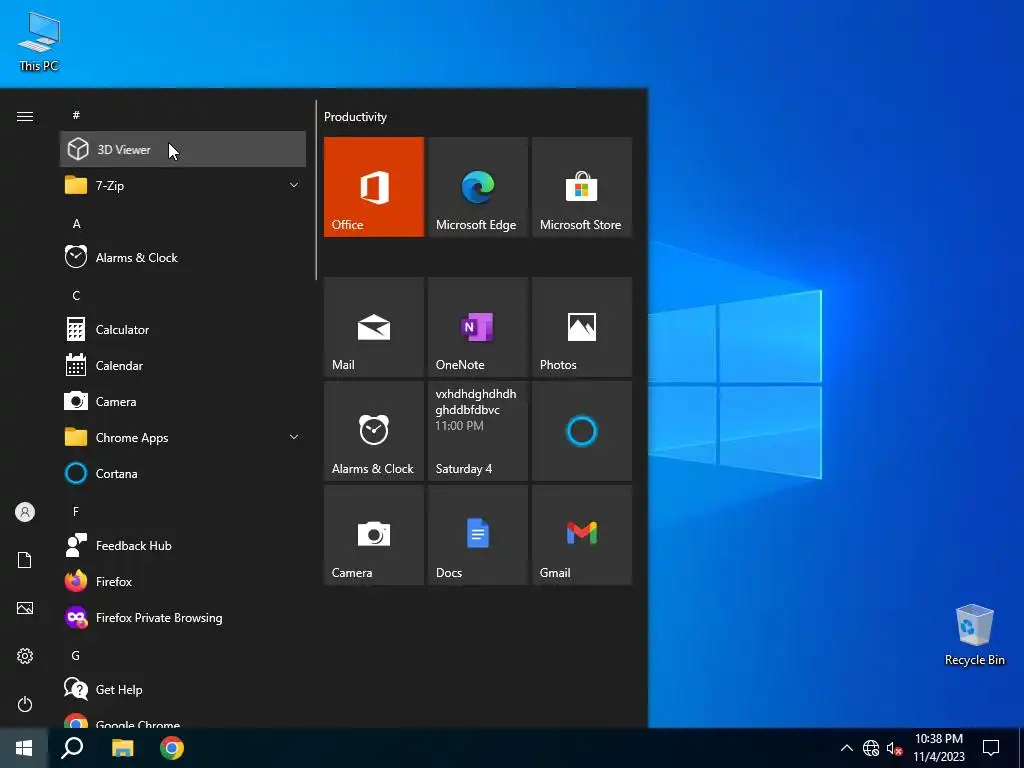Screen dimensions: 1024x768
Task: Open 3D Viewer from the app list
Action: 183,149
